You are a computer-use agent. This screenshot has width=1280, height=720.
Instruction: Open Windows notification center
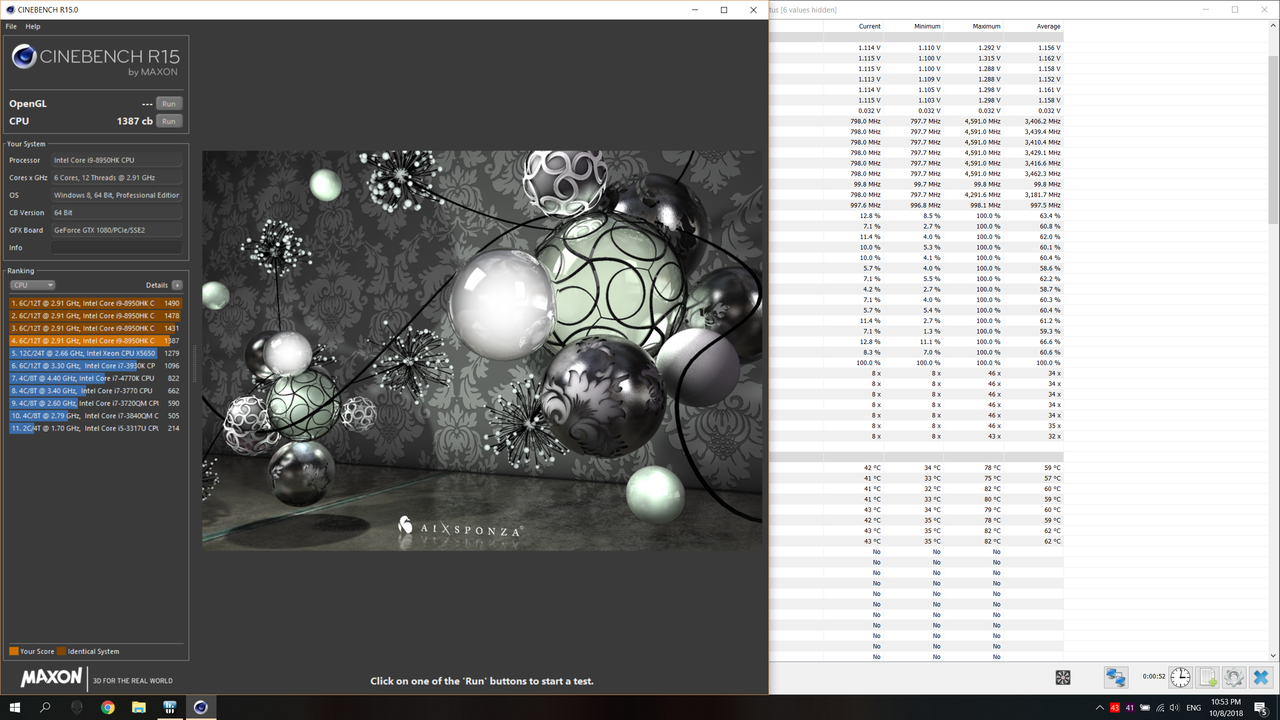pyautogui.click(x=1262, y=707)
